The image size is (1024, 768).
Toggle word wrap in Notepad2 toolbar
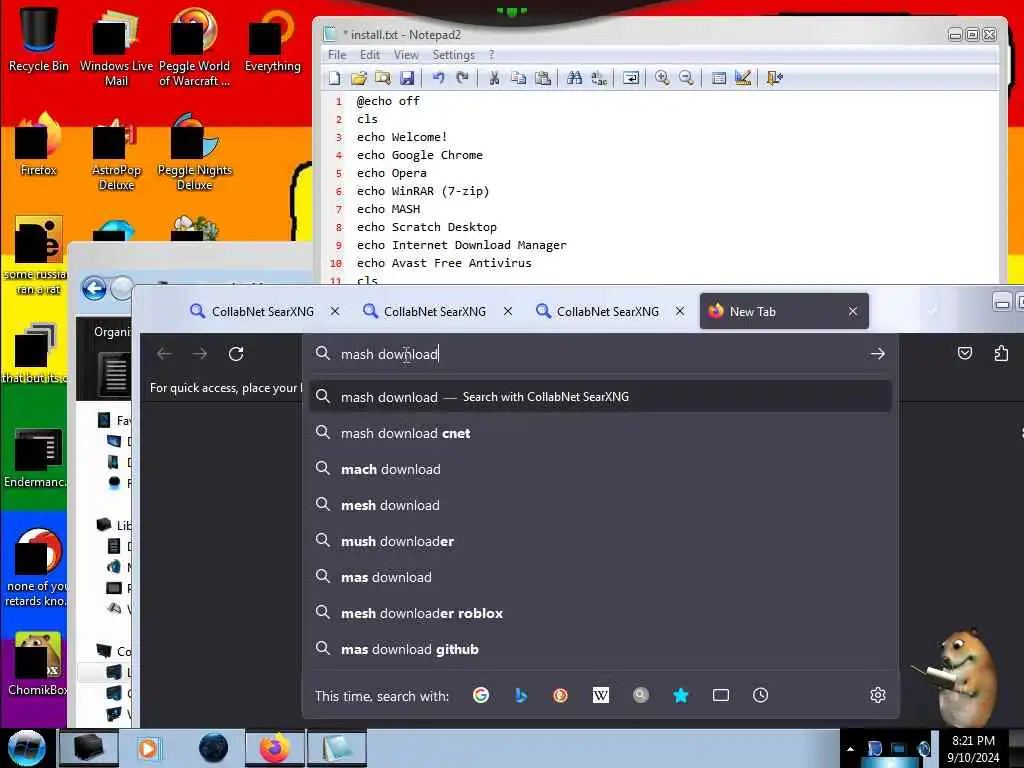(x=631, y=78)
